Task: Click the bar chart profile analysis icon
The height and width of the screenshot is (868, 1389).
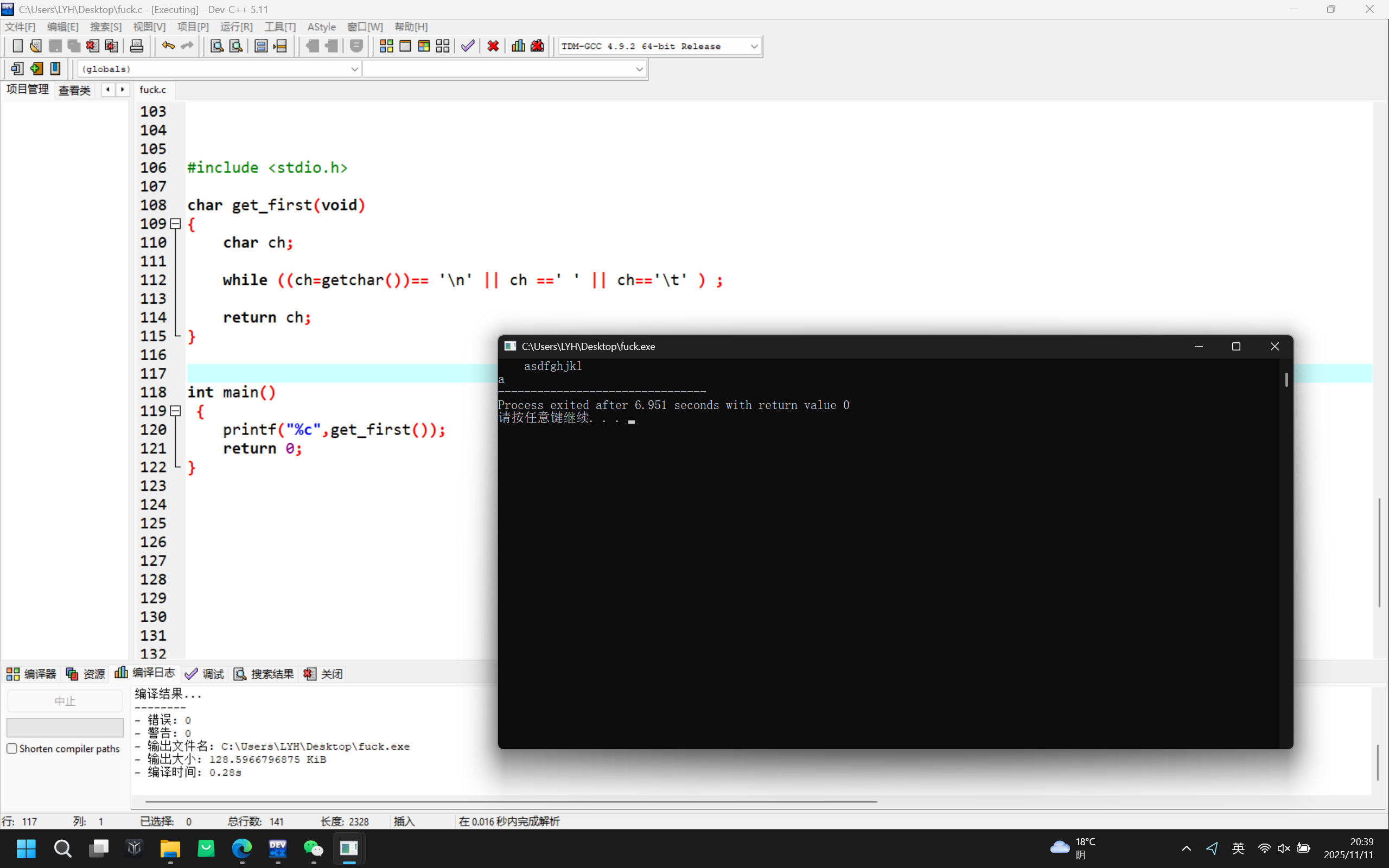Action: click(x=518, y=46)
